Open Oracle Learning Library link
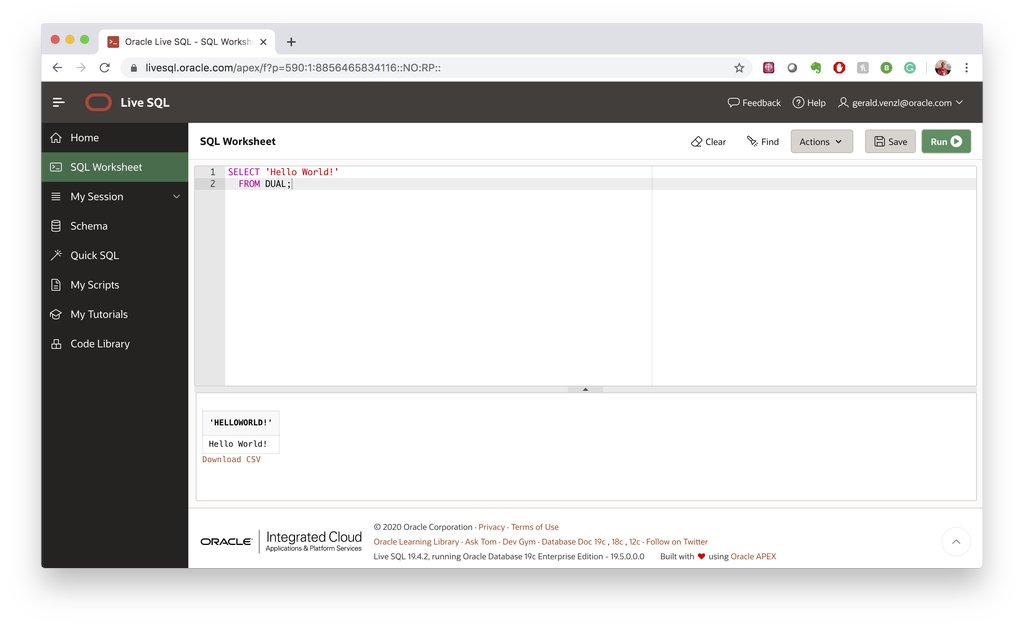 (x=416, y=542)
